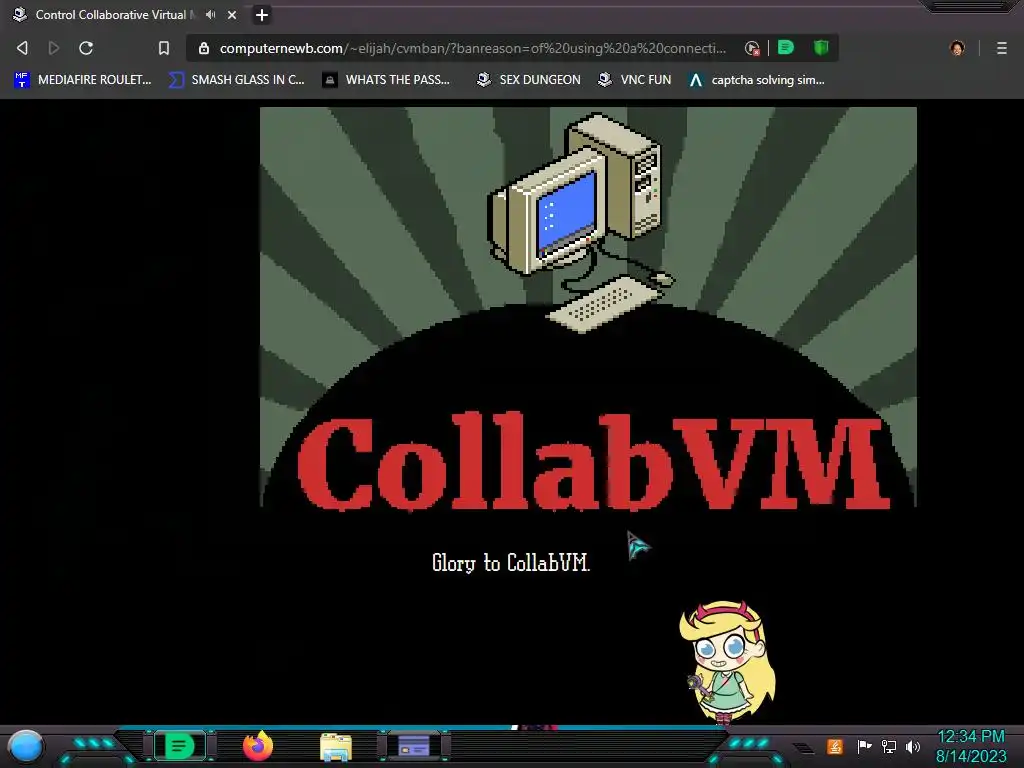Show hidden tray icons
Image resolution: width=1024 pixels, height=768 pixels.
pos(804,748)
